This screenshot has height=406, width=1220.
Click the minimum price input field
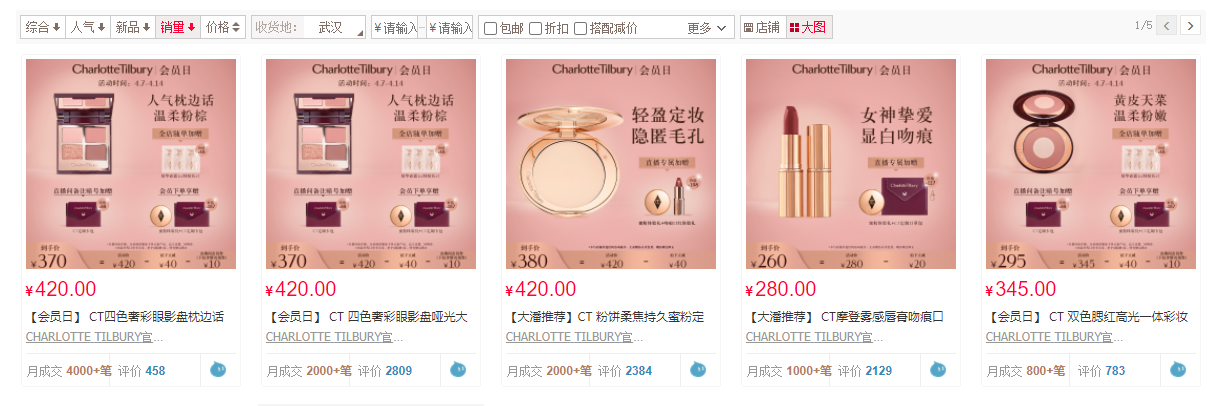[x=395, y=28]
